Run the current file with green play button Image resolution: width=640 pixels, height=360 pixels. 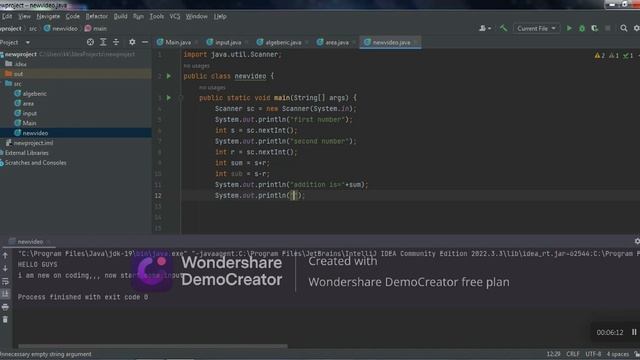click(x=569, y=28)
